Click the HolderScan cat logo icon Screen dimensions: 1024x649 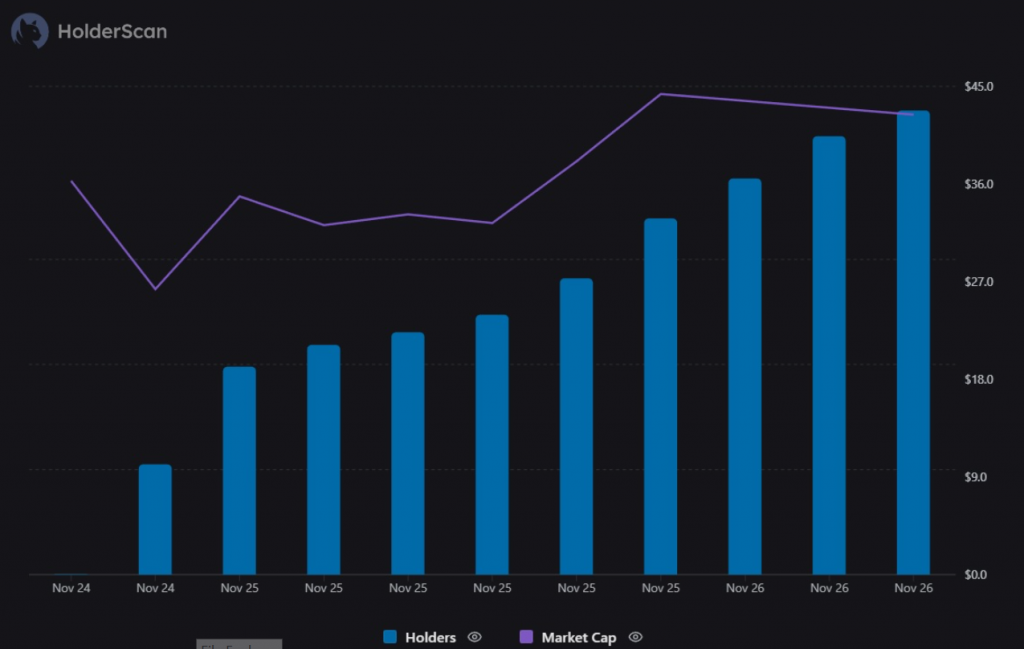coord(28,31)
